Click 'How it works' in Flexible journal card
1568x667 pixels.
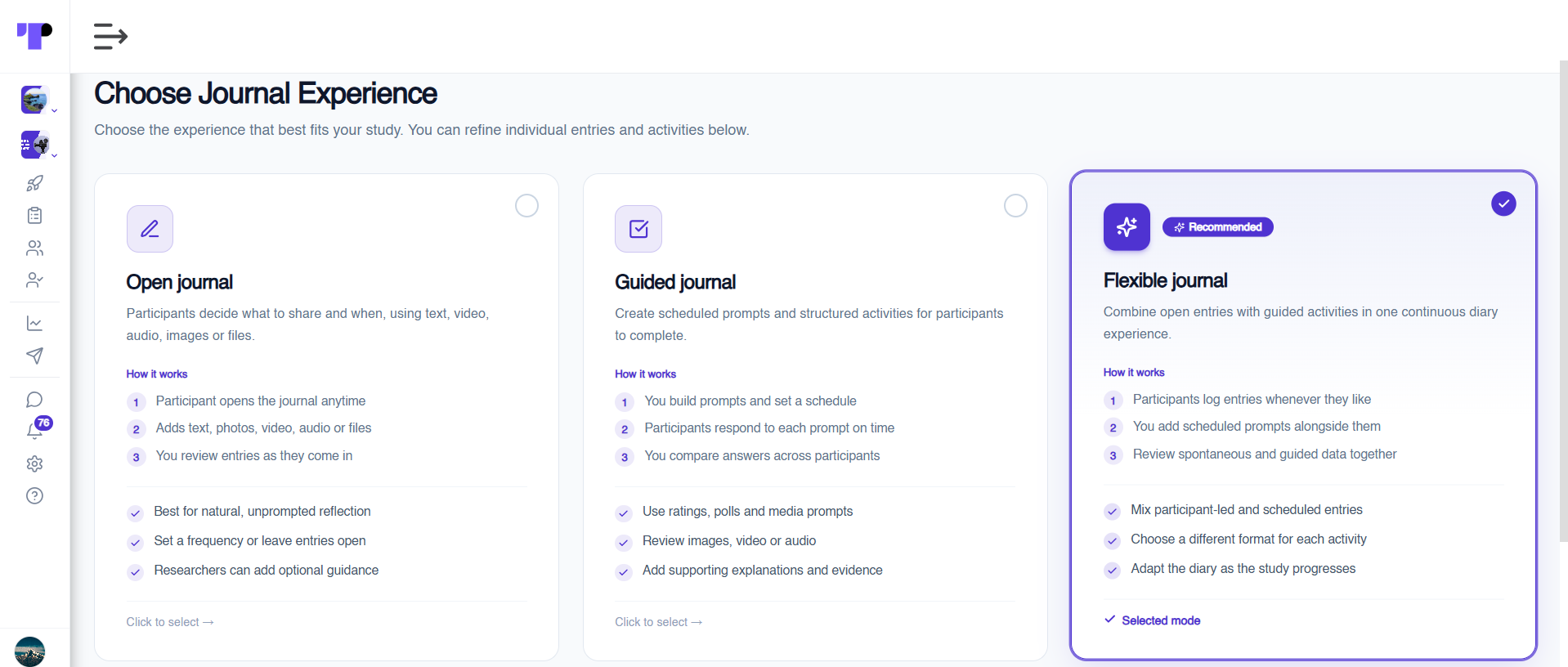1134,372
